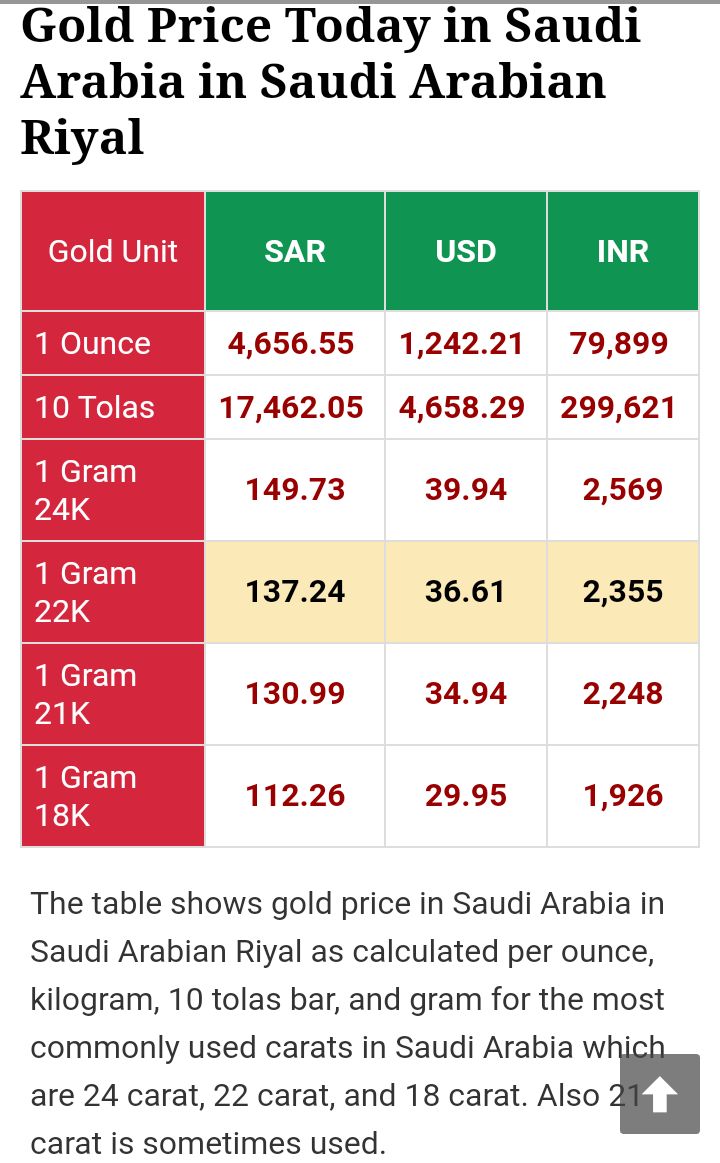The height and width of the screenshot is (1163, 720).
Task: Click the SAR column header
Action: (295, 251)
